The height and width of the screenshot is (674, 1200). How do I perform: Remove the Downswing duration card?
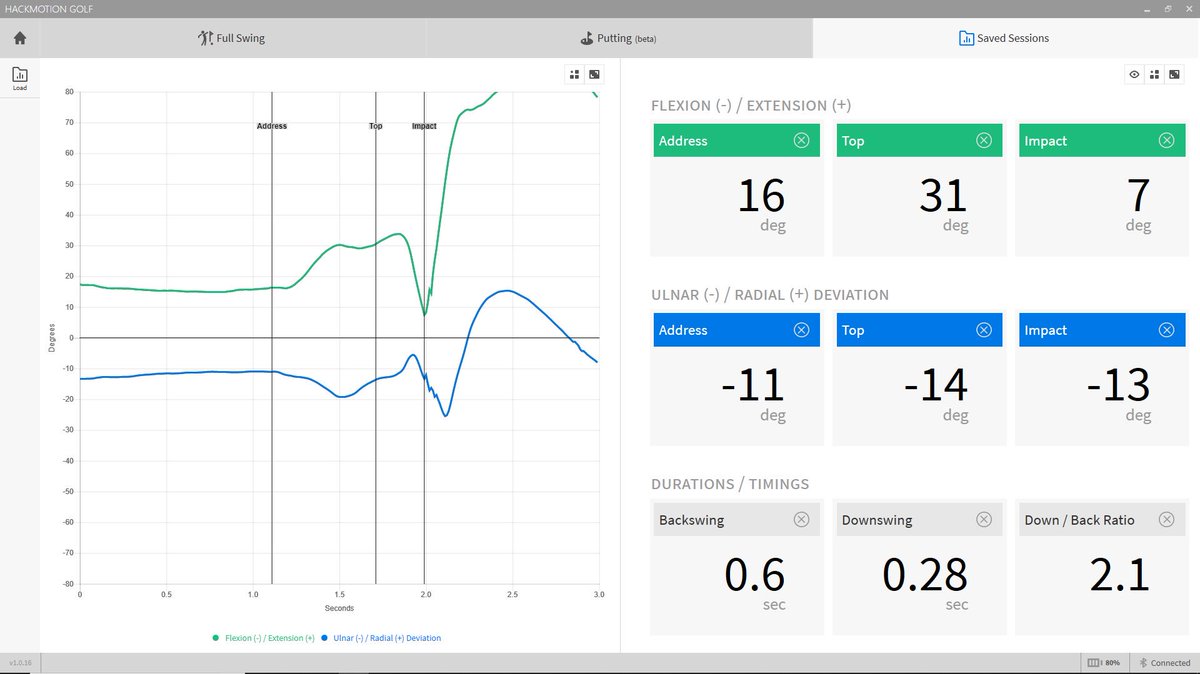coord(984,519)
